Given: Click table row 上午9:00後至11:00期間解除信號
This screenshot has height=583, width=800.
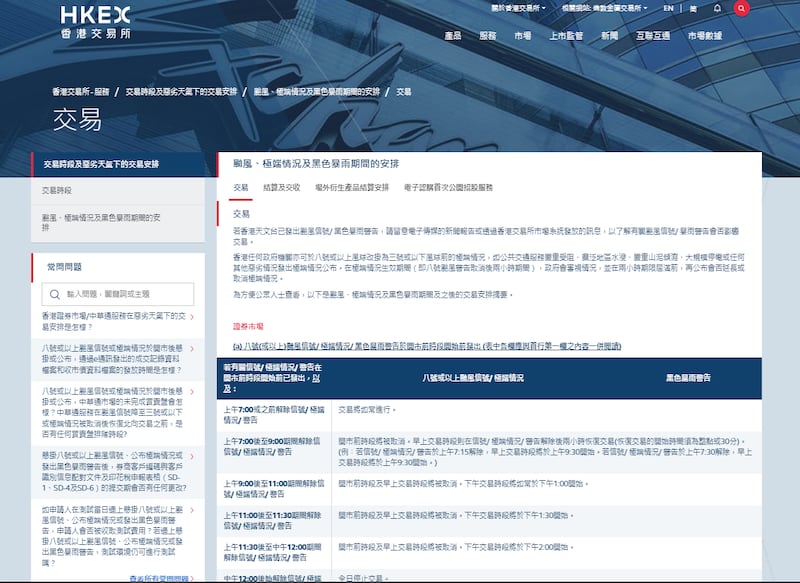Looking at the screenshot, I should click(489, 489).
